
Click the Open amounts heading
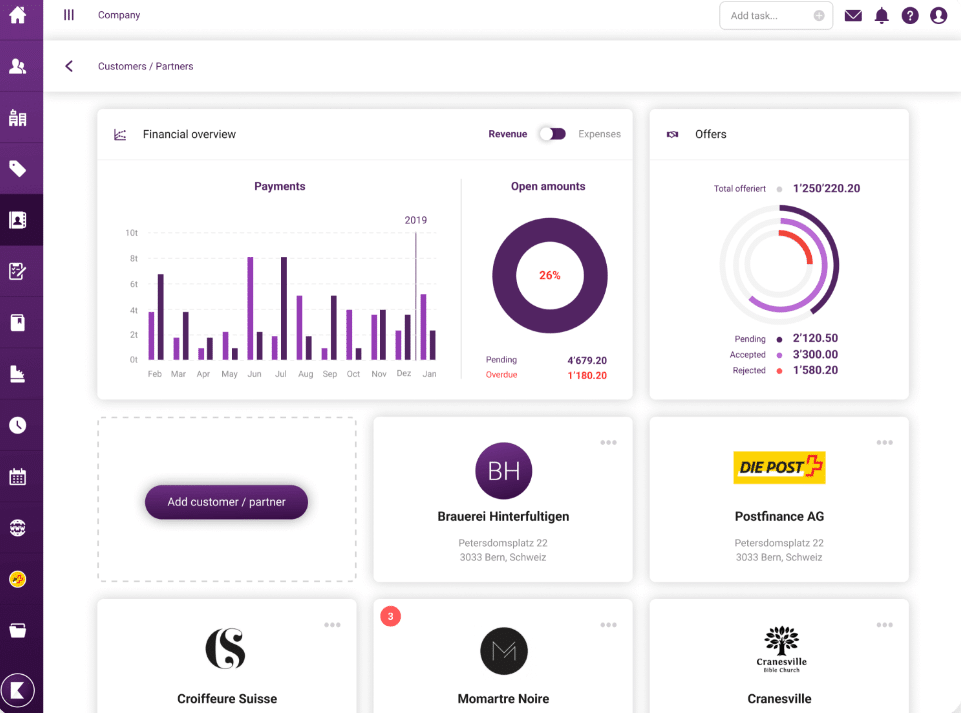(x=548, y=186)
